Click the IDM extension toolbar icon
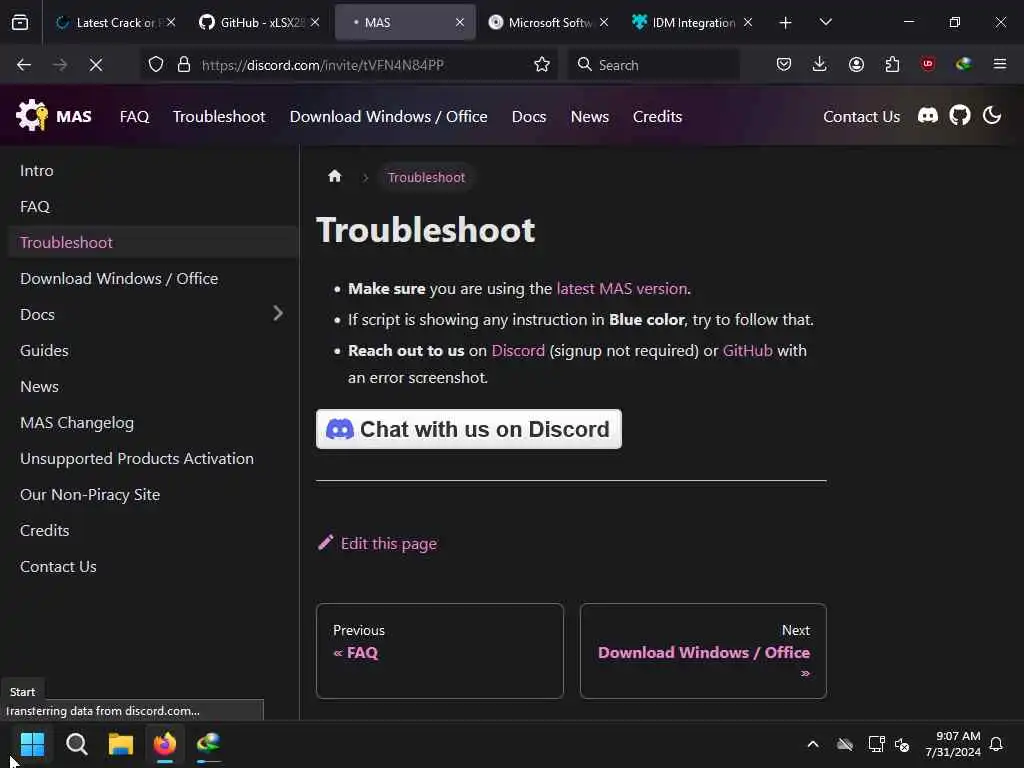Image resolution: width=1024 pixels, height=768 pixels. tap(963, 64)
